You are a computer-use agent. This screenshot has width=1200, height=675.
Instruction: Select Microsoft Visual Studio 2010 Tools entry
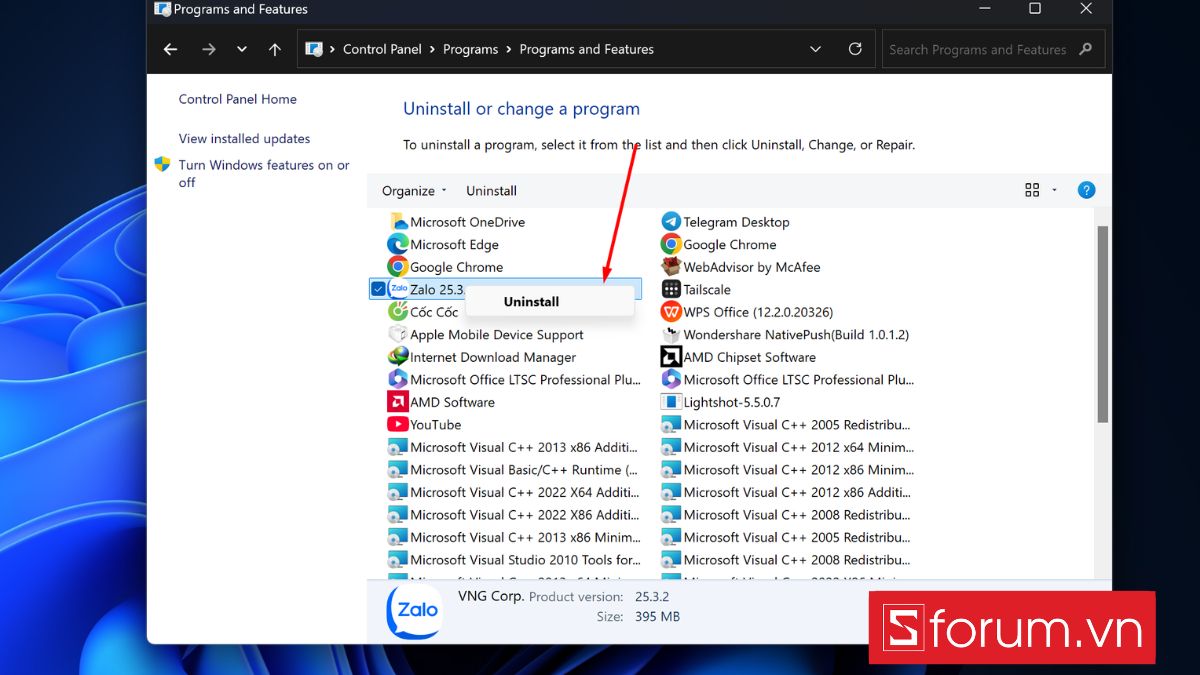[x=514, y=560]
